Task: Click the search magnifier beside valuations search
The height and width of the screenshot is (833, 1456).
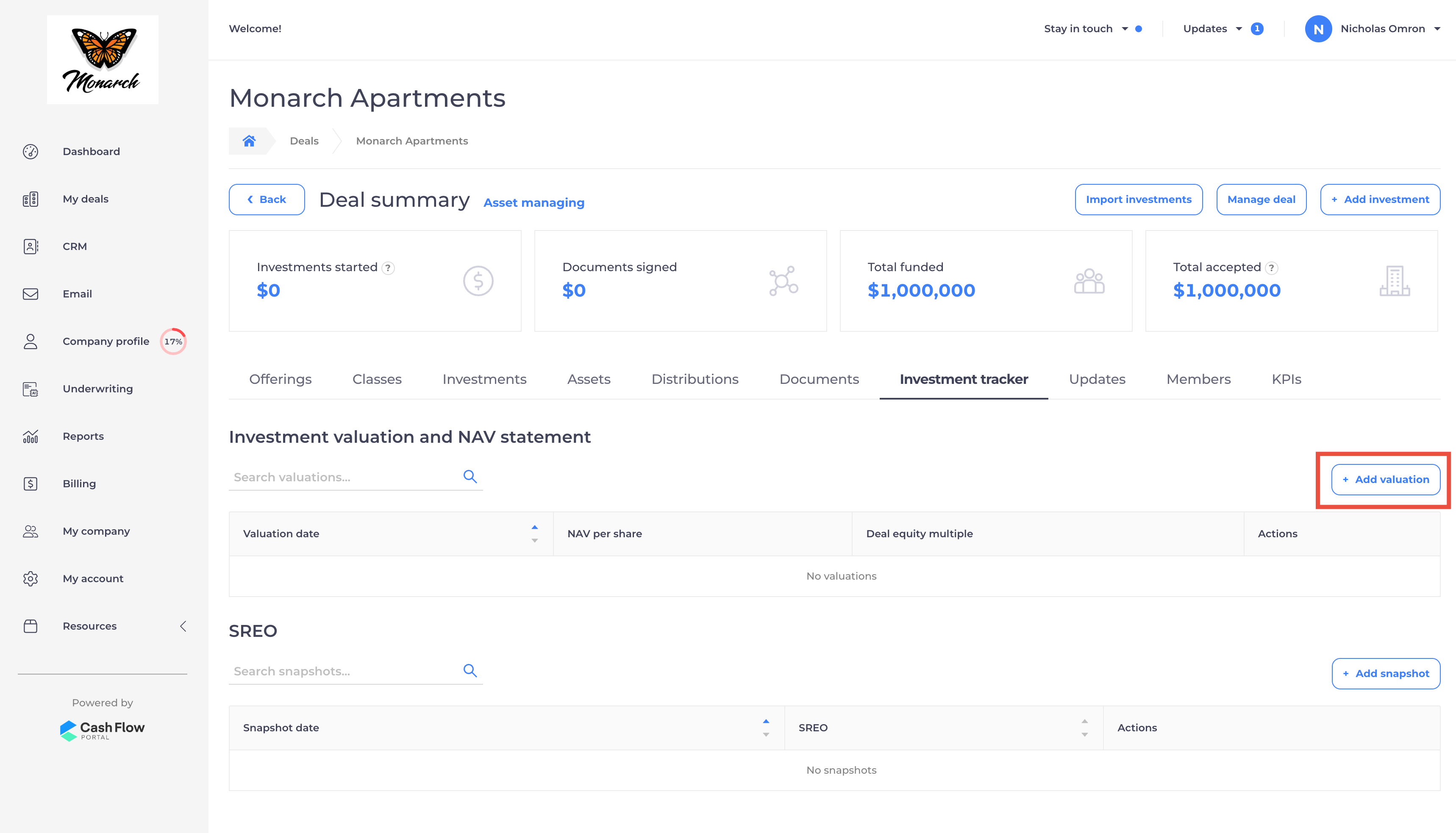Action: coord(470,476)
